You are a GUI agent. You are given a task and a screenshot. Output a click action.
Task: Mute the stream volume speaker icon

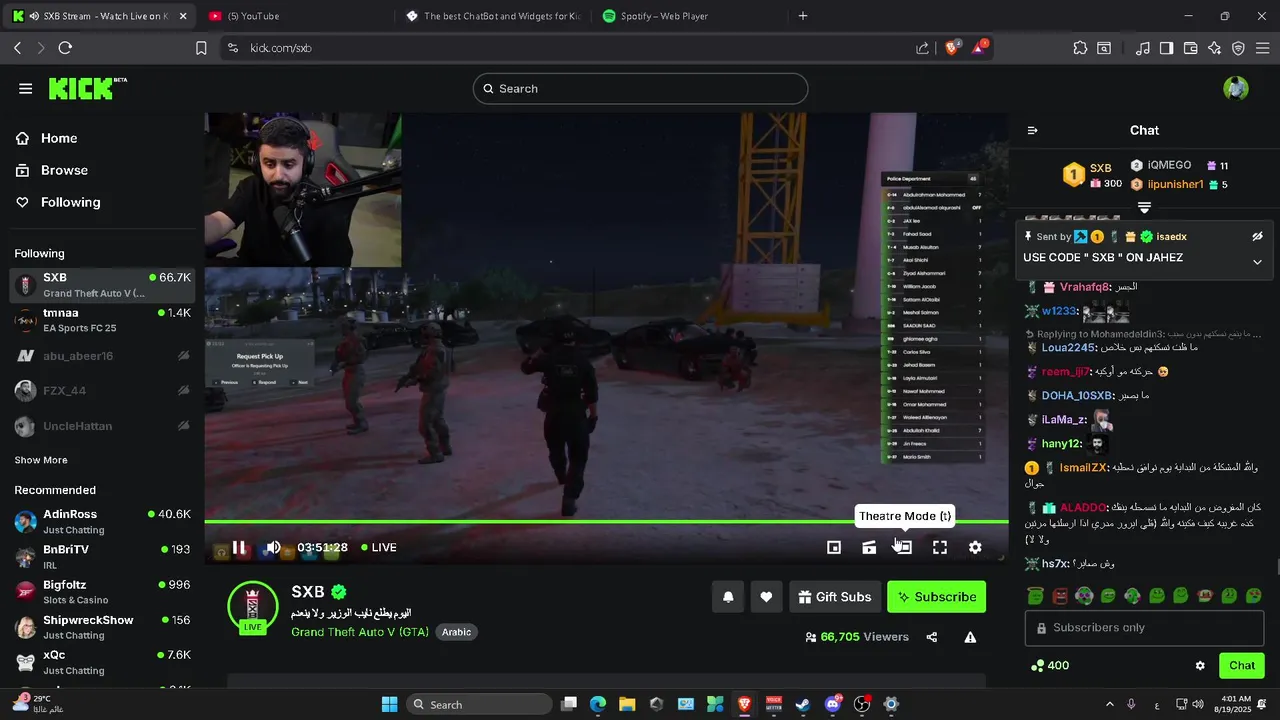(273, 547)
